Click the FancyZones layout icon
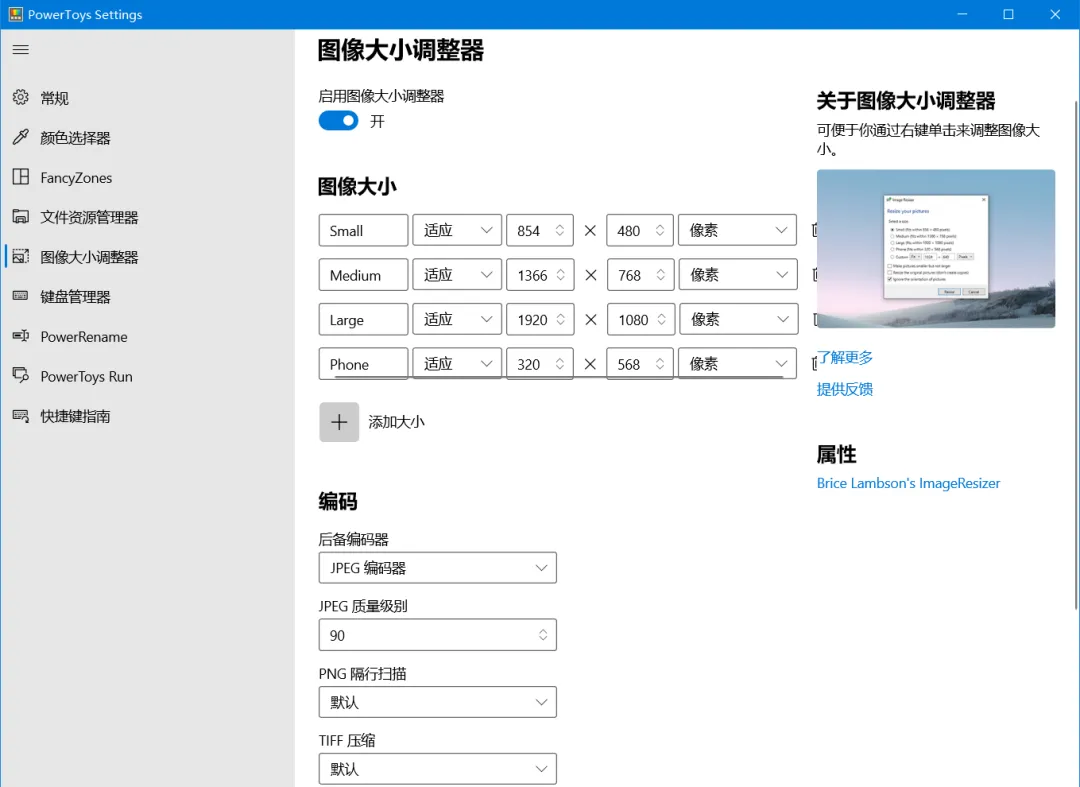 [21, 177]
